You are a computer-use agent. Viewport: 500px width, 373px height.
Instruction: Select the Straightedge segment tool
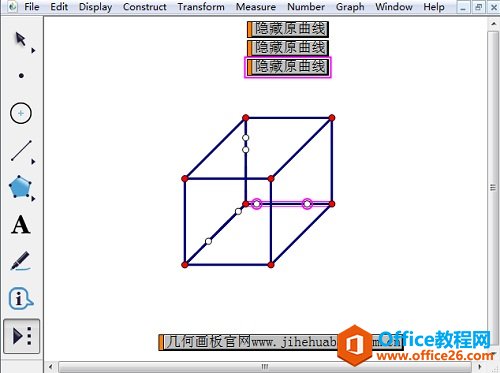pos(21,151)
